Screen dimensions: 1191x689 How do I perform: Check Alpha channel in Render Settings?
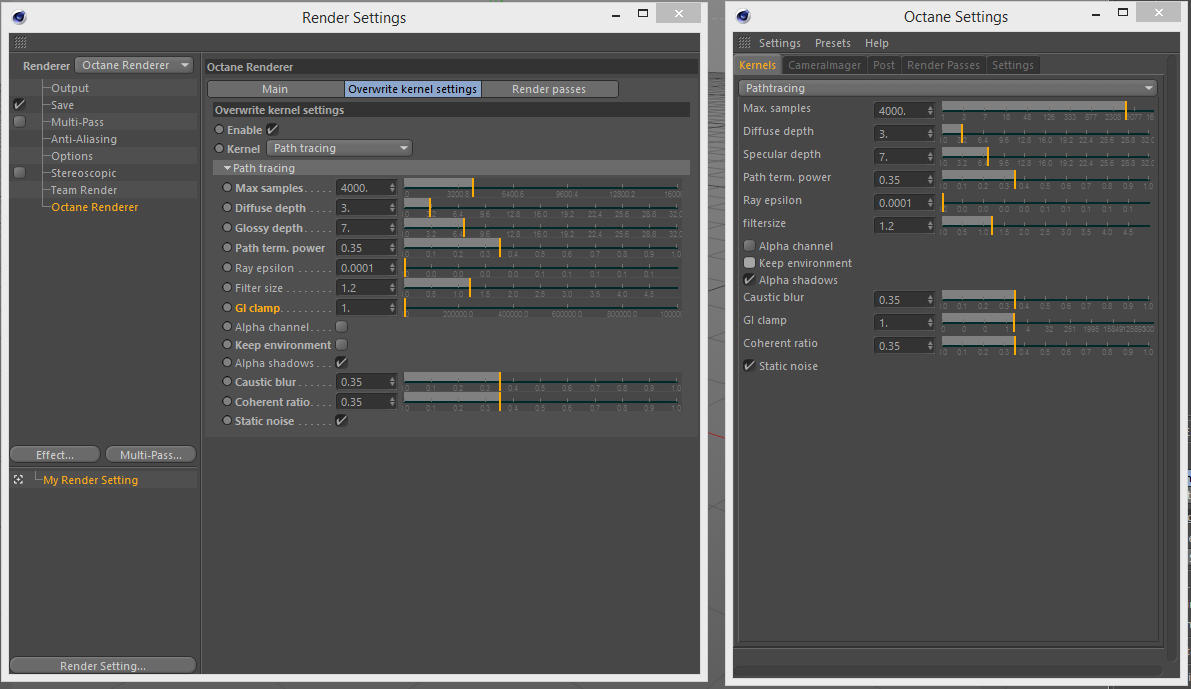point(342,327)
